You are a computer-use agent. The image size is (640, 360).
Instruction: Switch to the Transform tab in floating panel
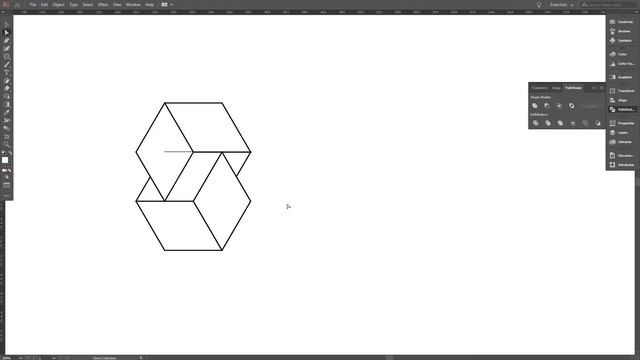coord(540,88)
